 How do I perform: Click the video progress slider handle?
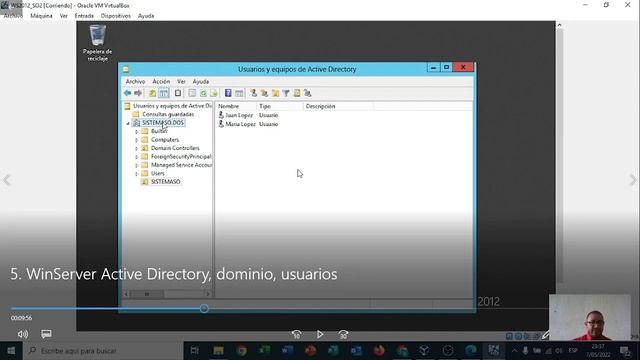point(204,309)
